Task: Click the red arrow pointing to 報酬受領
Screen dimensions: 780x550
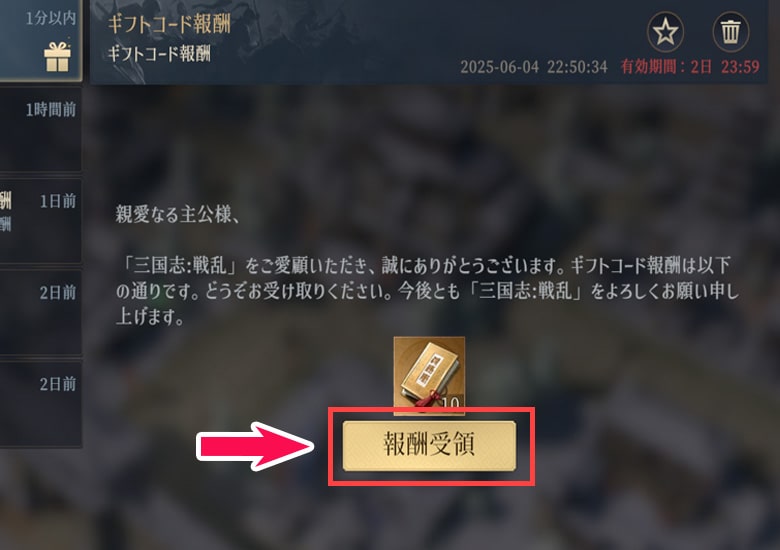Action: coord(255,446)
